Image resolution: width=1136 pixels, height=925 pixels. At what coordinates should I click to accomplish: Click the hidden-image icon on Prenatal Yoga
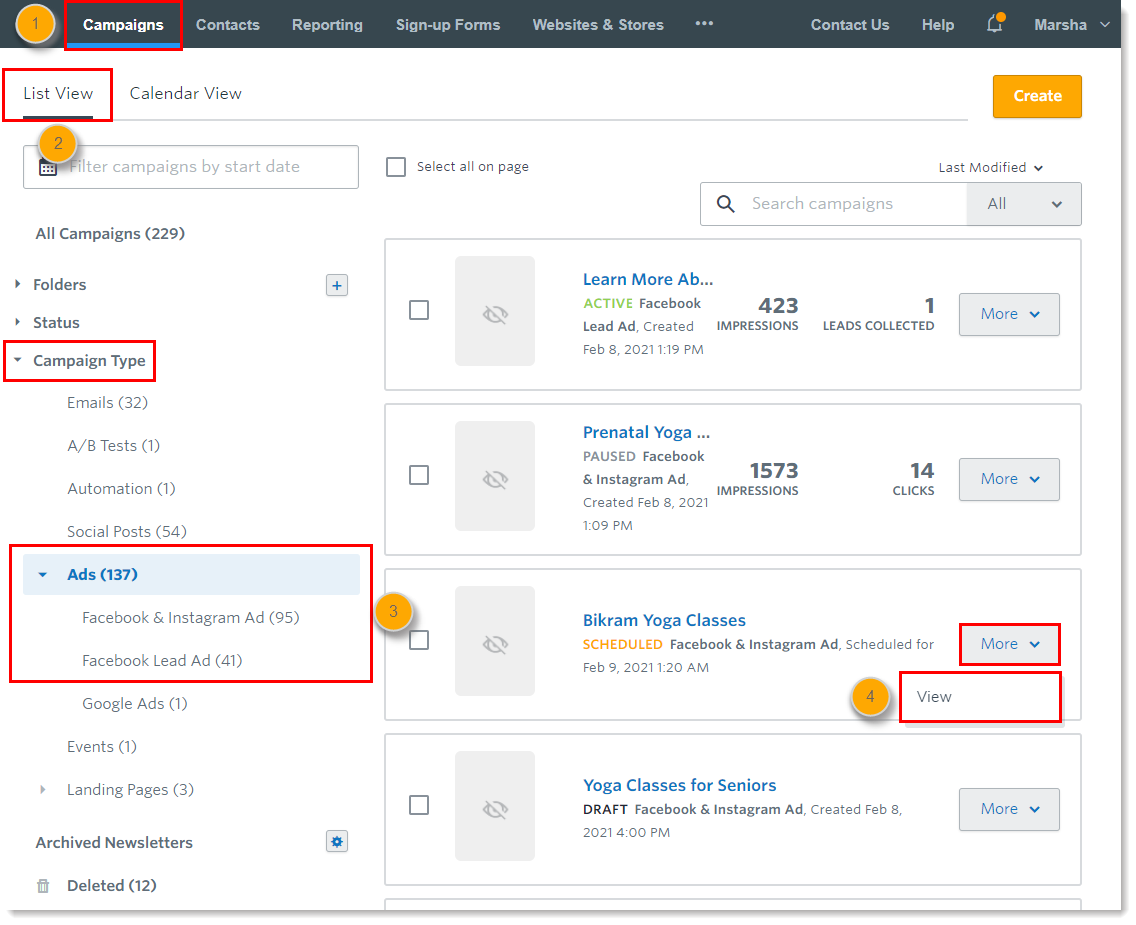click(x=495, y=475)
